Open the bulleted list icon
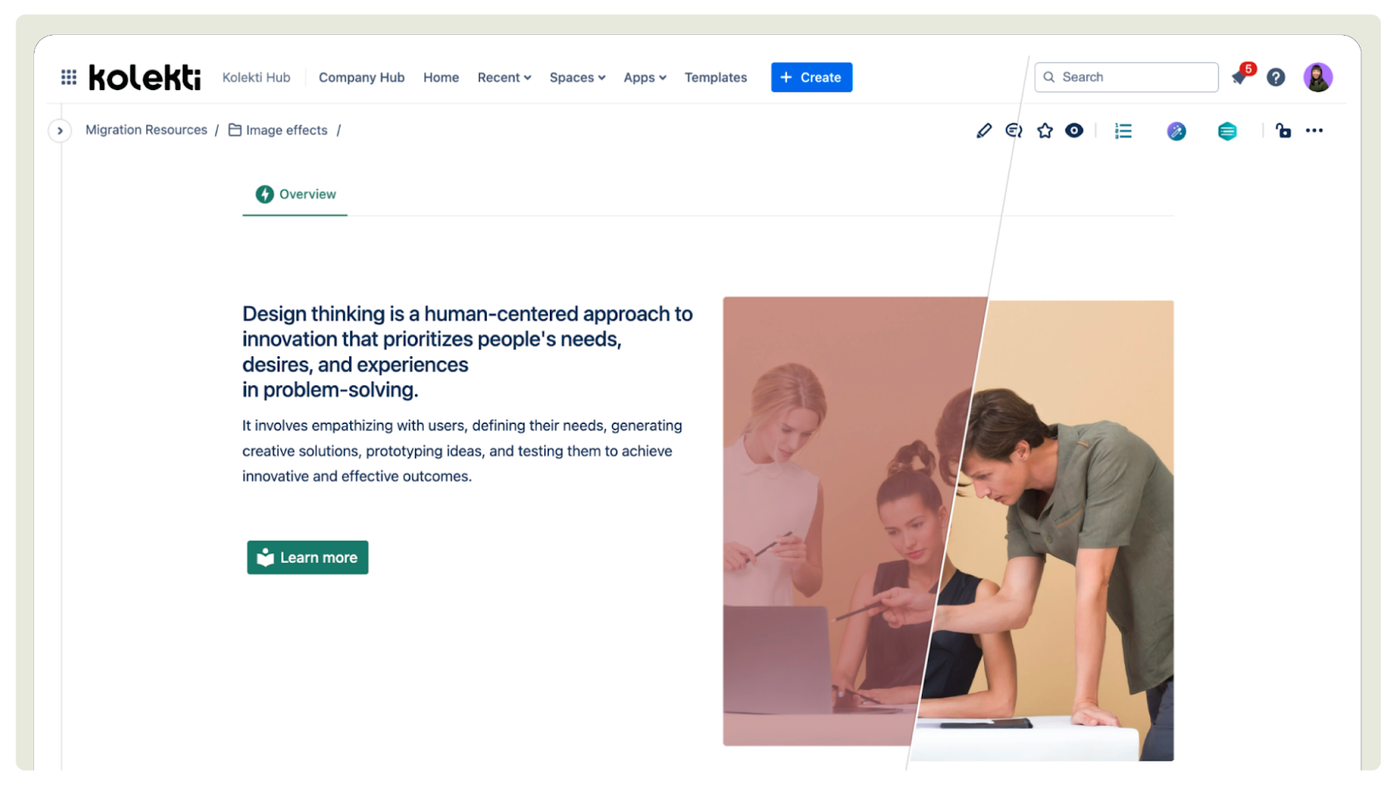The image size is (1400, 788). click(x=1123, y=130)
